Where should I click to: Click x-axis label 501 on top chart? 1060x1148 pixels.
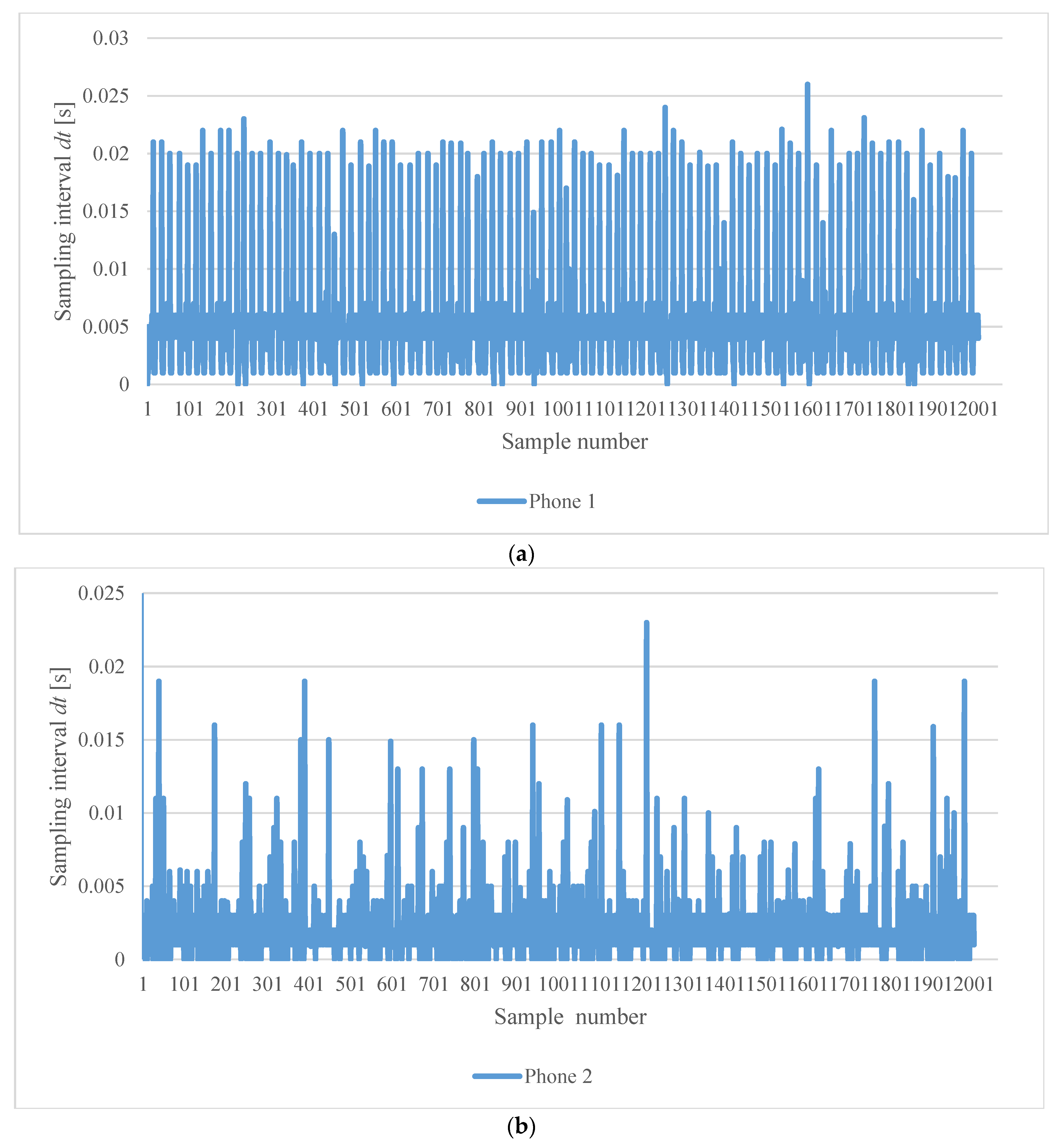click(354, 409)
